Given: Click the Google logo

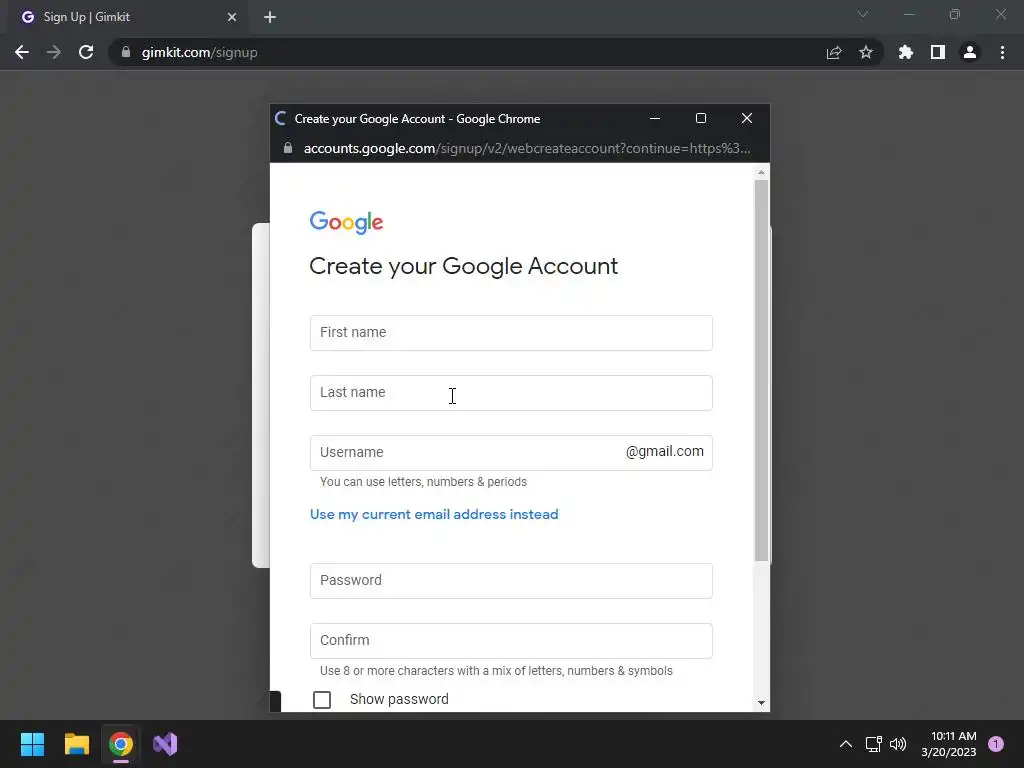Looking at the screenshot, I should [x=346, y=222].
